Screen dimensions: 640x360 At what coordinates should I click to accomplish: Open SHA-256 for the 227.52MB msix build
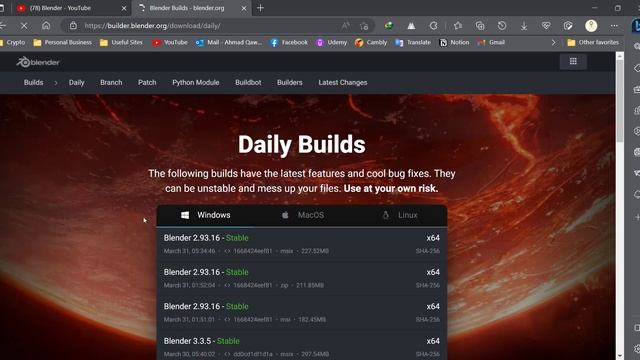(428, 251)
